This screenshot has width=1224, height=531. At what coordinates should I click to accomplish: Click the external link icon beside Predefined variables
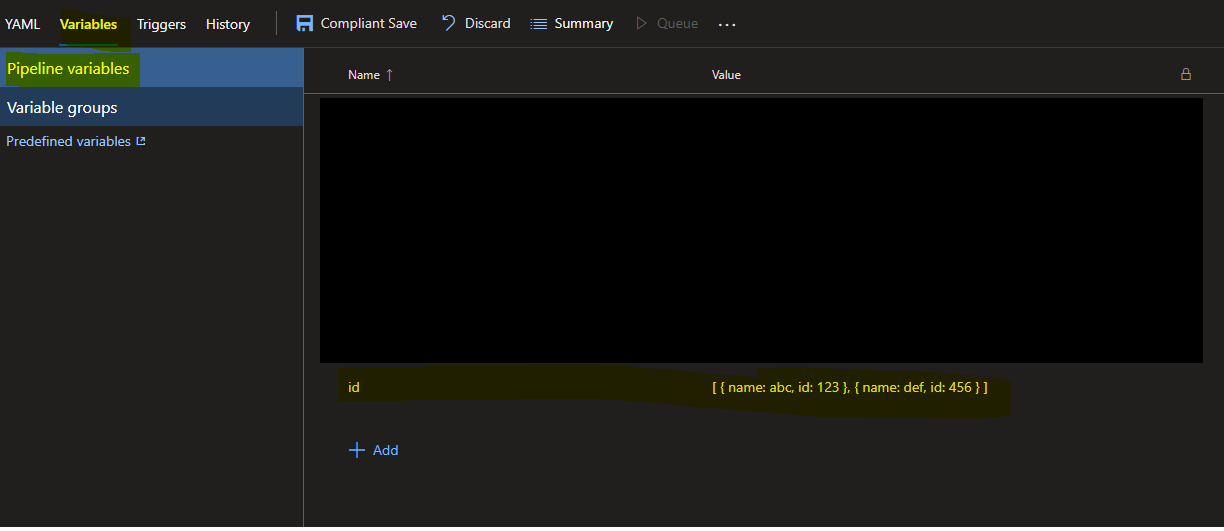141,141
